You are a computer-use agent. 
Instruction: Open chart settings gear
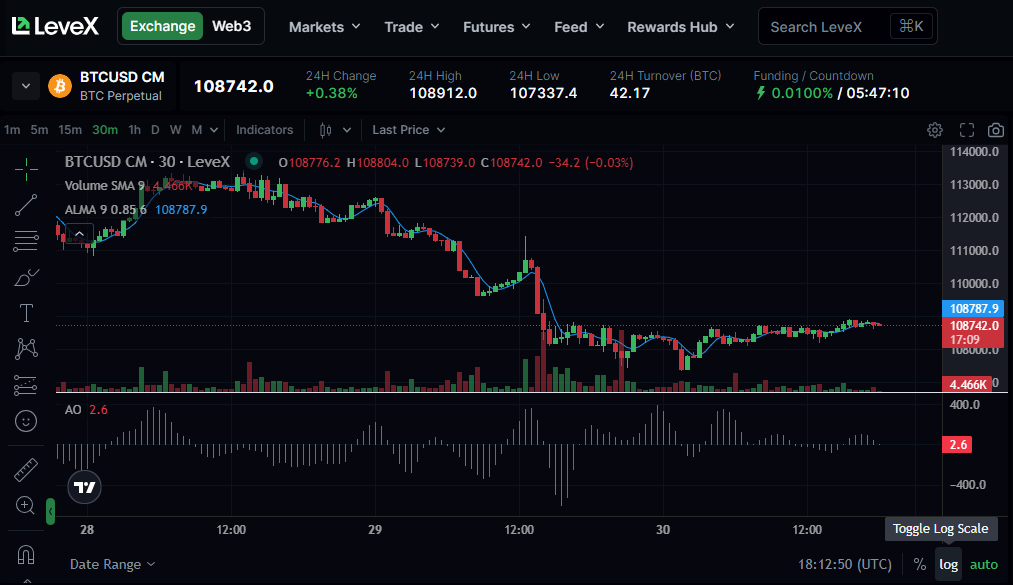(x=935, y=130)
